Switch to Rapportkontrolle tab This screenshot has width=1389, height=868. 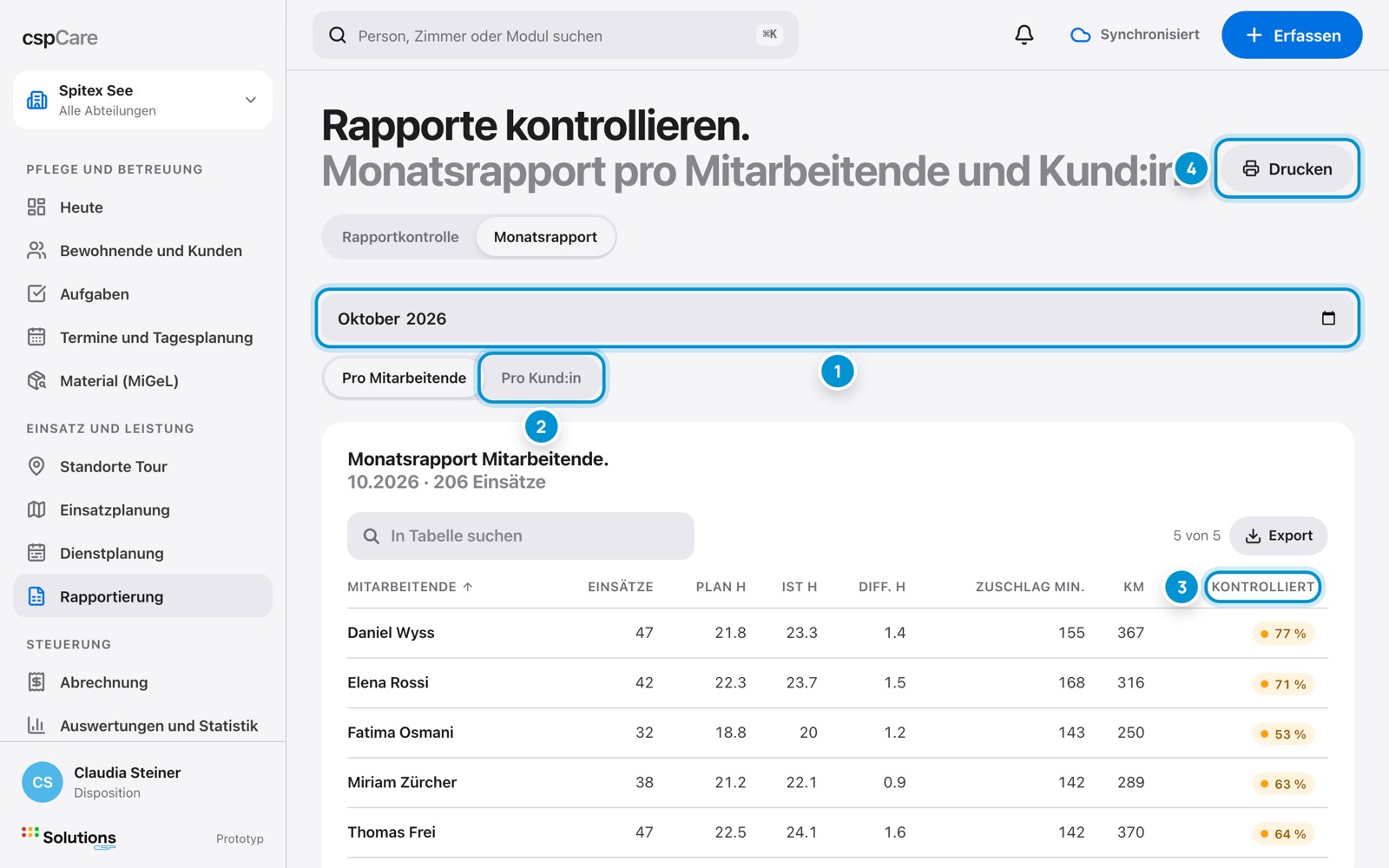coord(400,237)
